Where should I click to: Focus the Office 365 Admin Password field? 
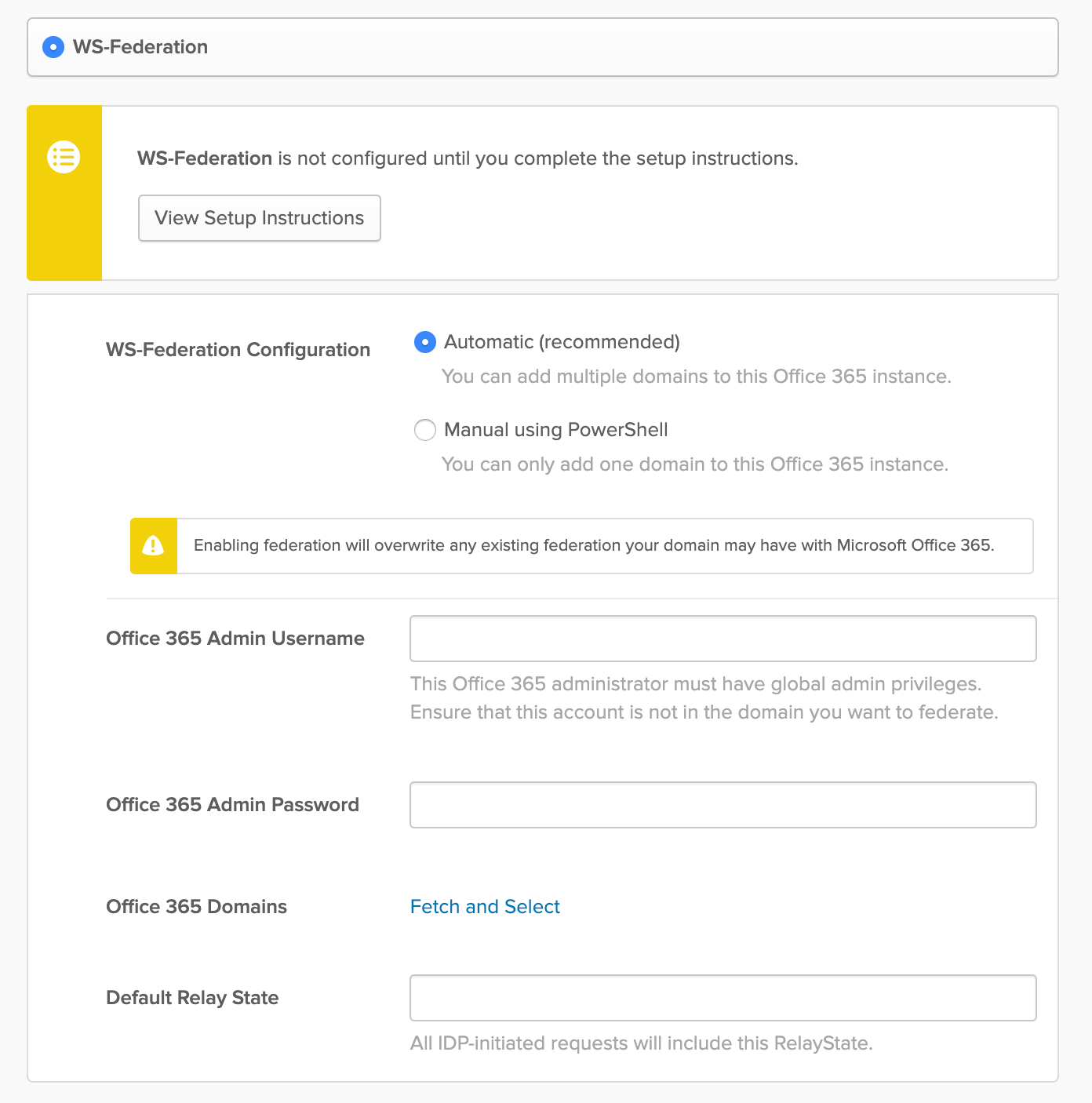[723, 805]
